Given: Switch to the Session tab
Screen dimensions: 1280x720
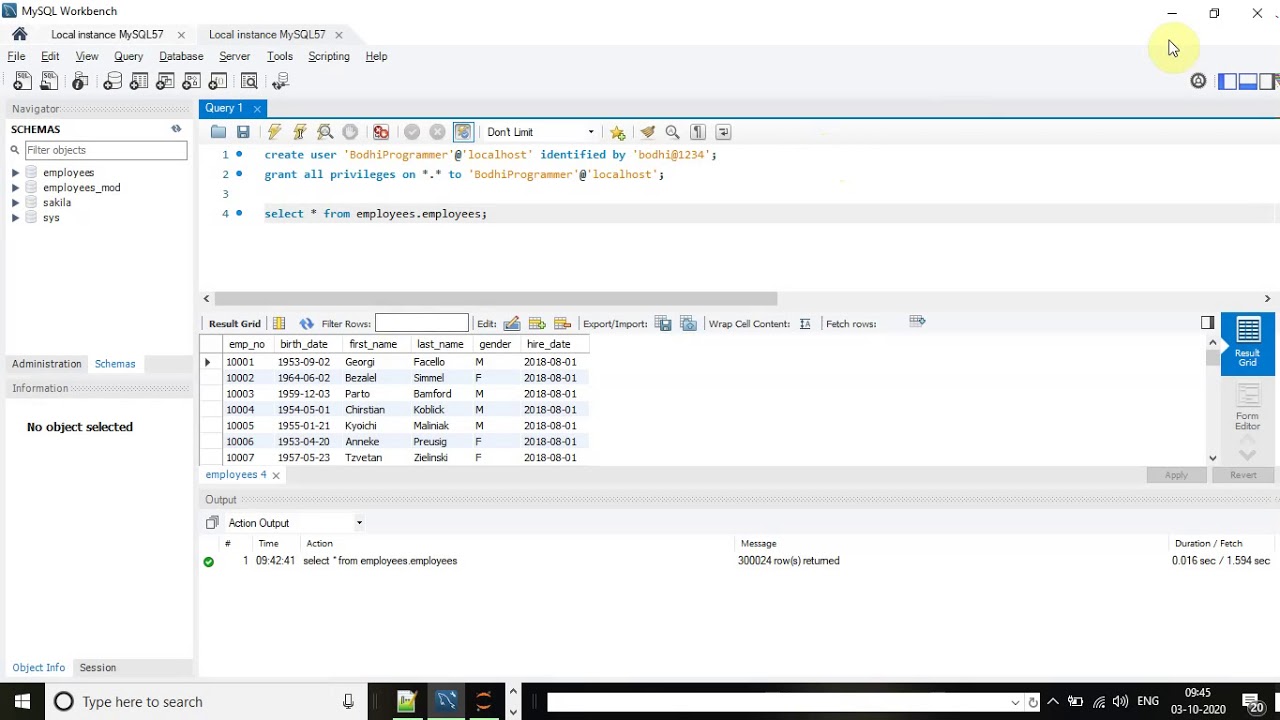Looking at the screenshot, I should coord(97,668).
